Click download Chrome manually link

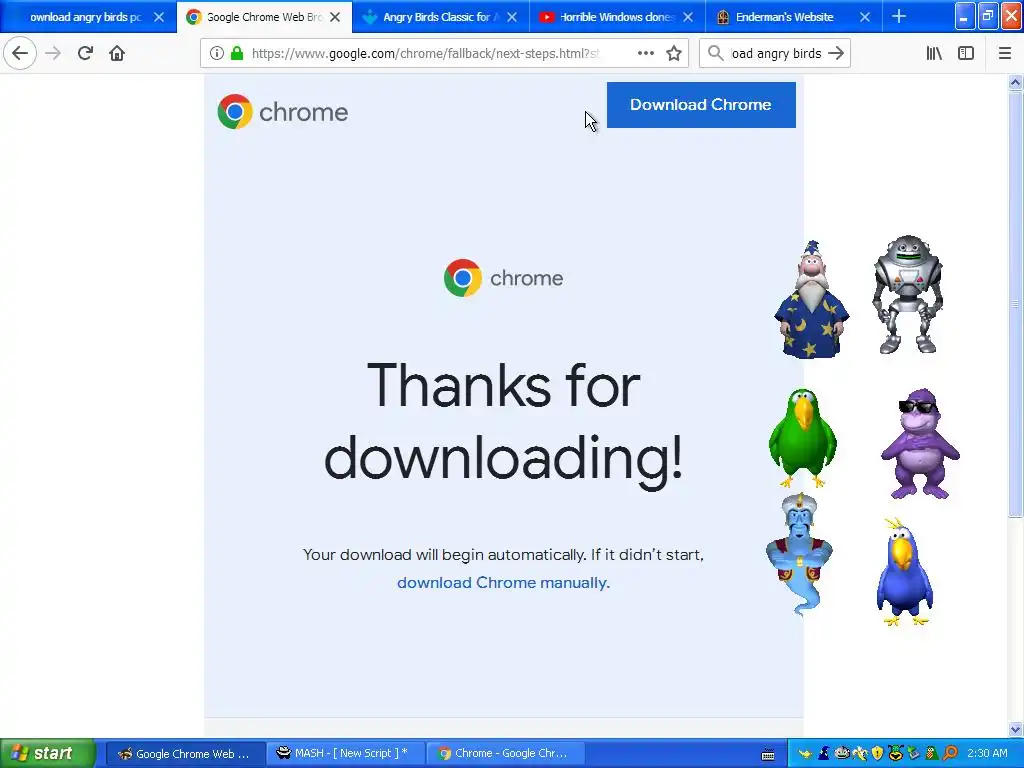[503, 583]
